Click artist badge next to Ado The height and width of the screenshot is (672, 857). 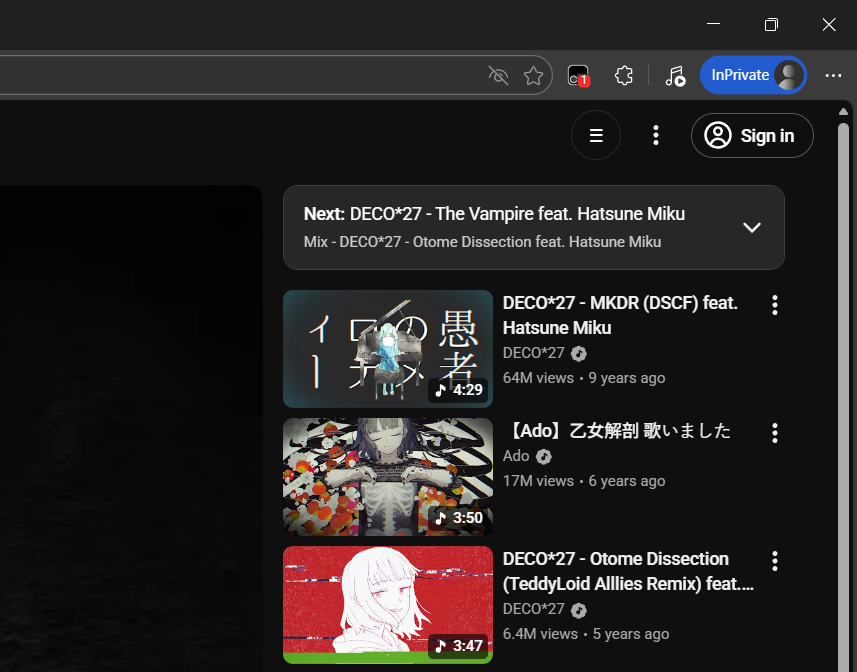pos(543,457)
